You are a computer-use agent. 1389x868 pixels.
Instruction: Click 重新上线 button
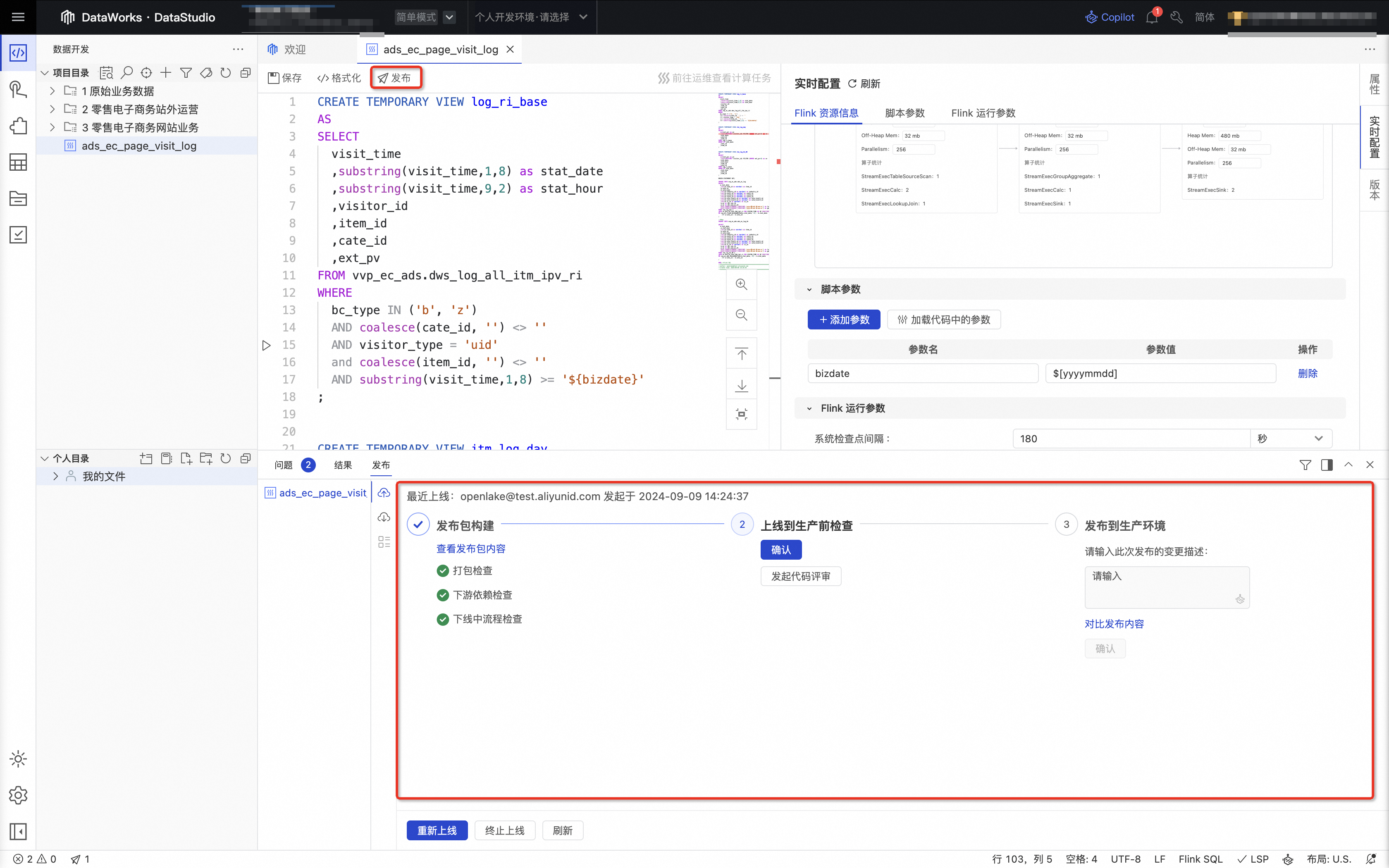437,831
